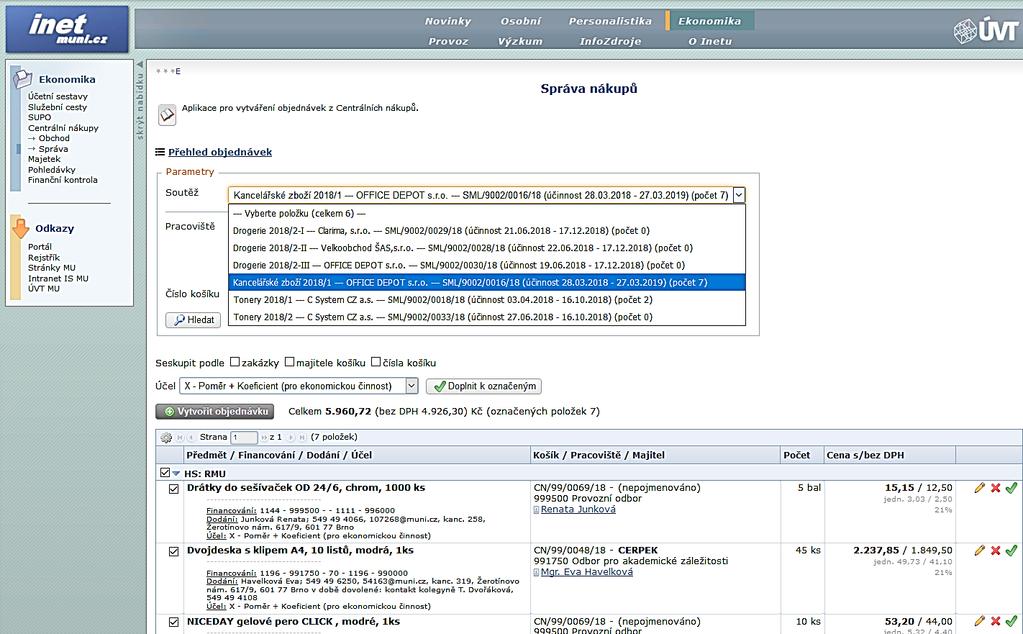Open Účetní sestavy in sidebar
Viewport: 1023px width, 634px height.
coord(57,97)
